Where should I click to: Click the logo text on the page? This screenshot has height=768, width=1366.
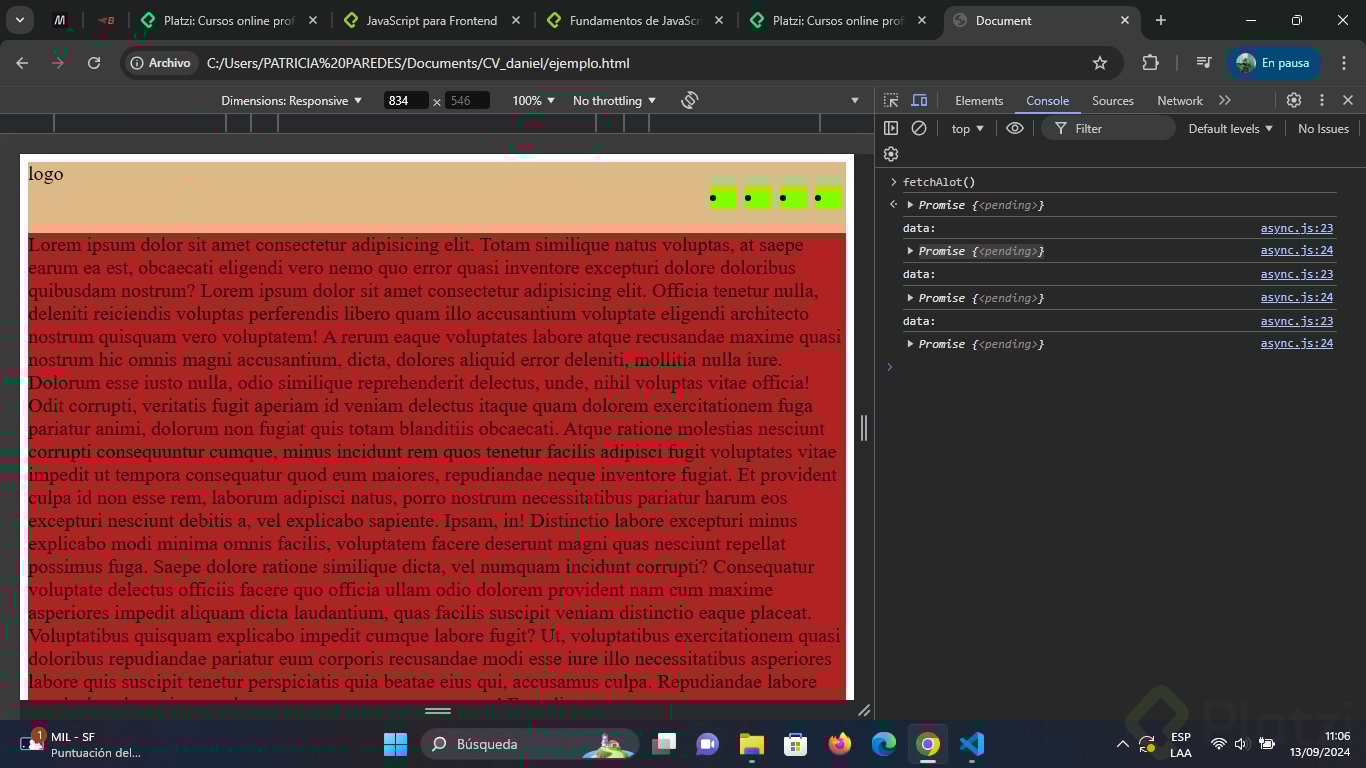(46, 173)
